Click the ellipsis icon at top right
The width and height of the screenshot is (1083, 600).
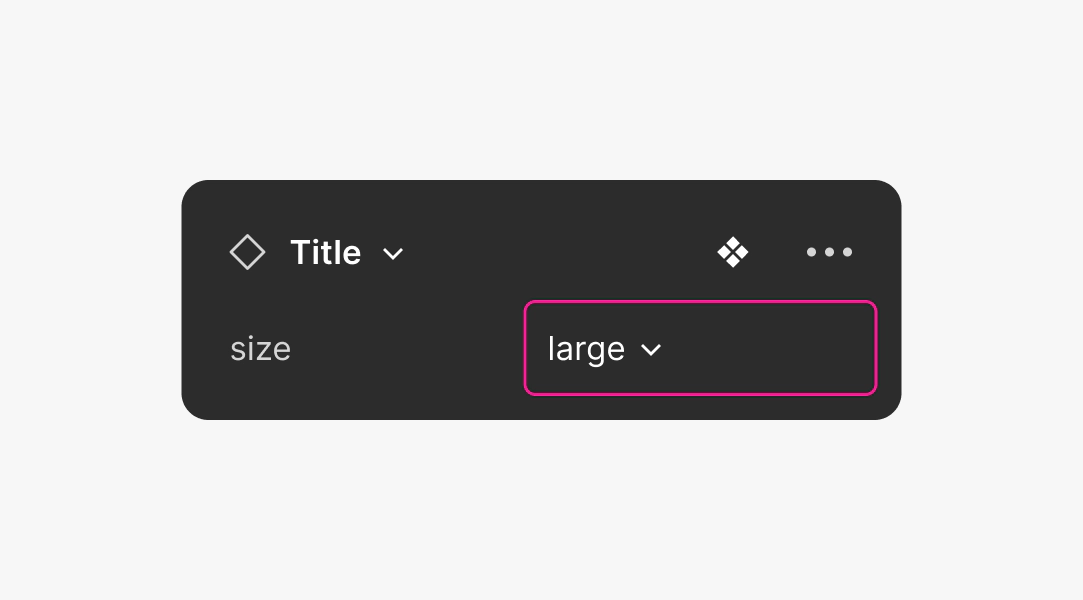click(x=829, y=252)
